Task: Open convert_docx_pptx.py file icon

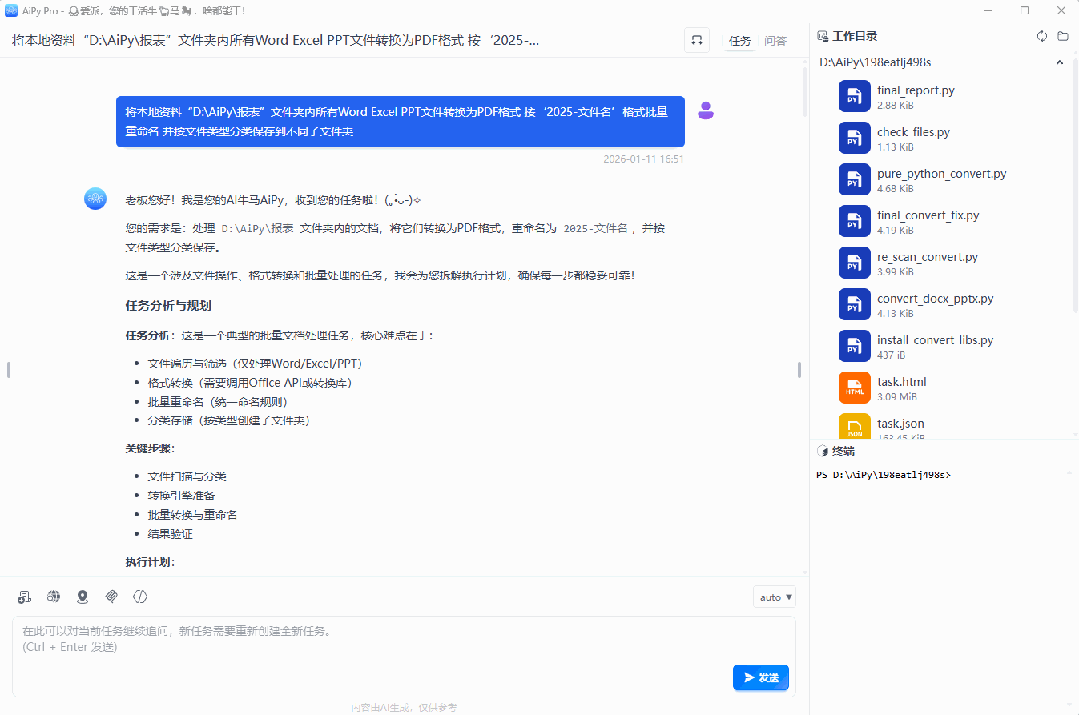Action: (x=855, y=305)
